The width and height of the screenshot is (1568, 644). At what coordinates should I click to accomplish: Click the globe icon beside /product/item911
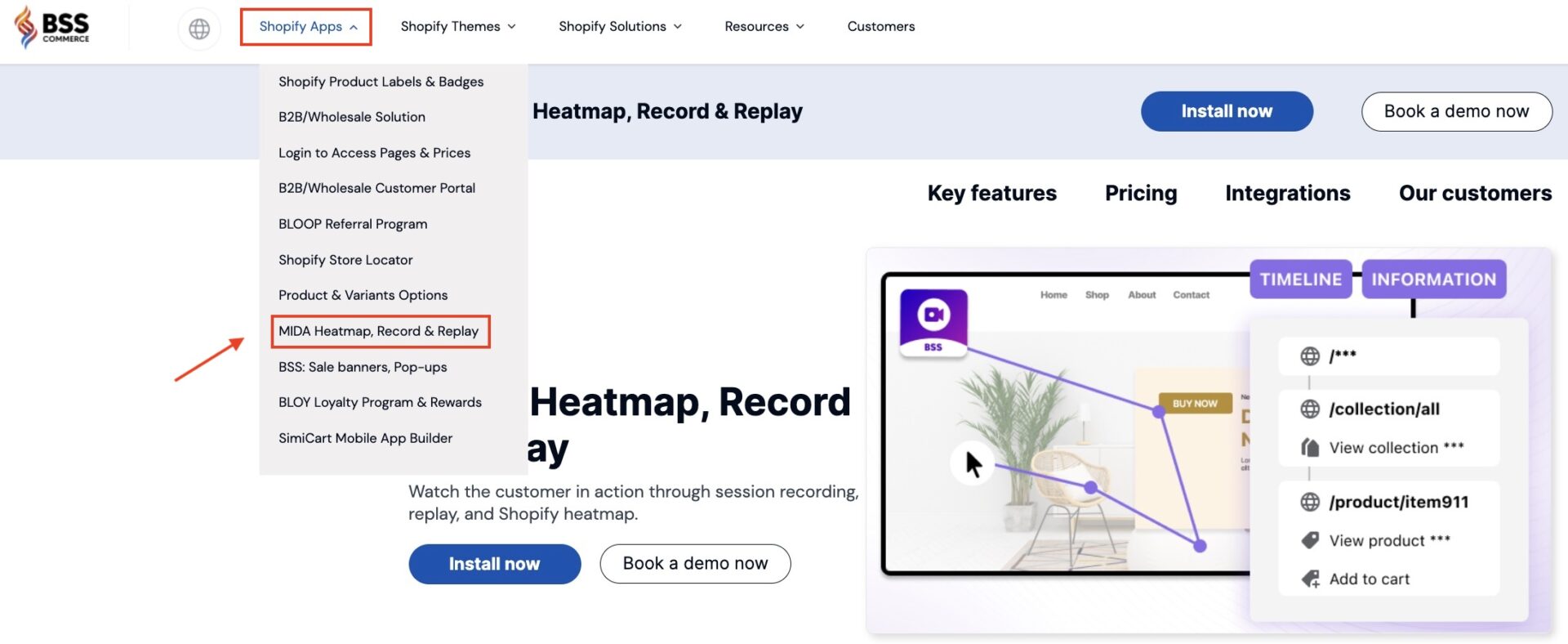tap(1310, 502)
